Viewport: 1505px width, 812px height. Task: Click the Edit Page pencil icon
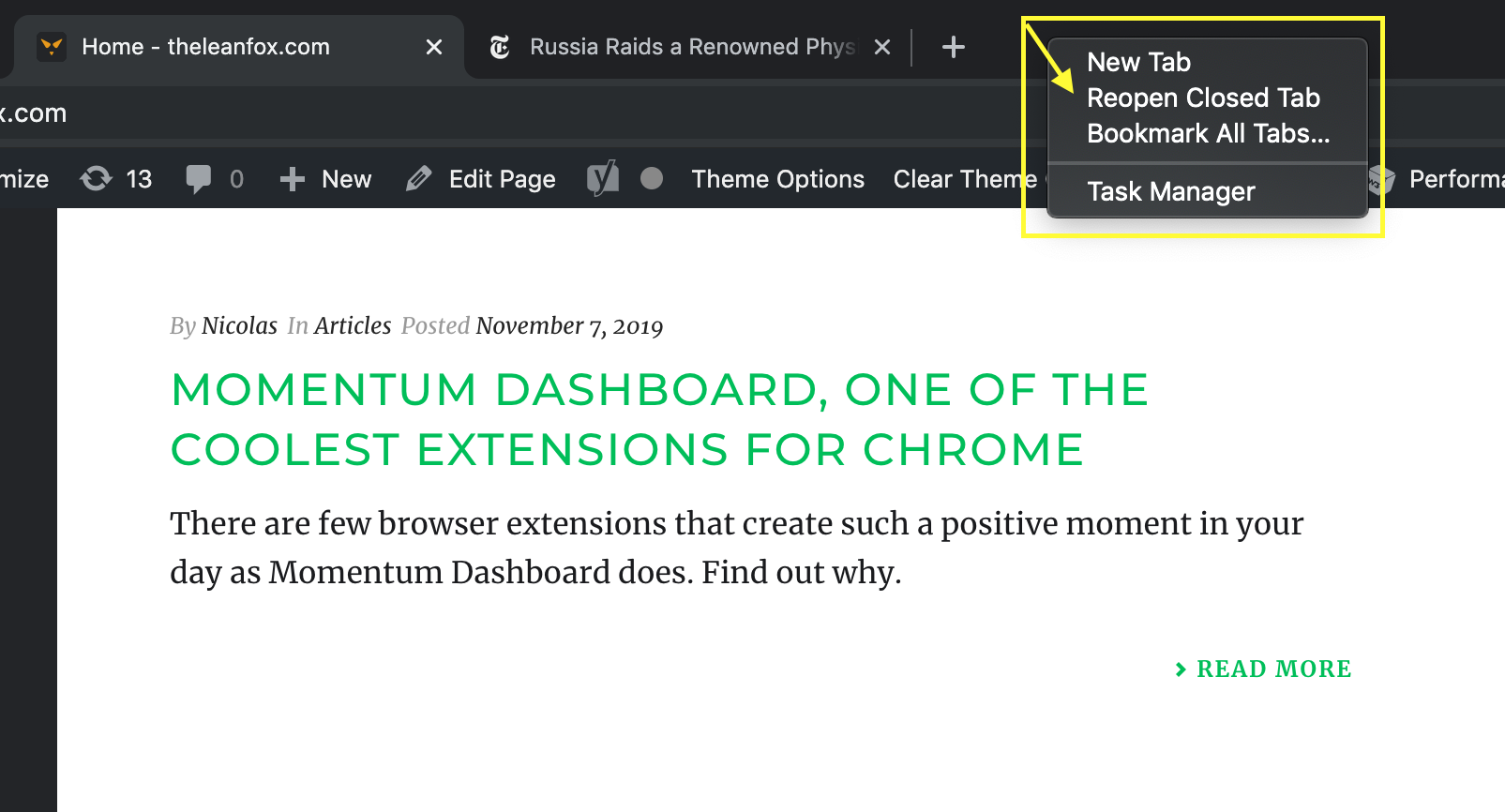419,178
